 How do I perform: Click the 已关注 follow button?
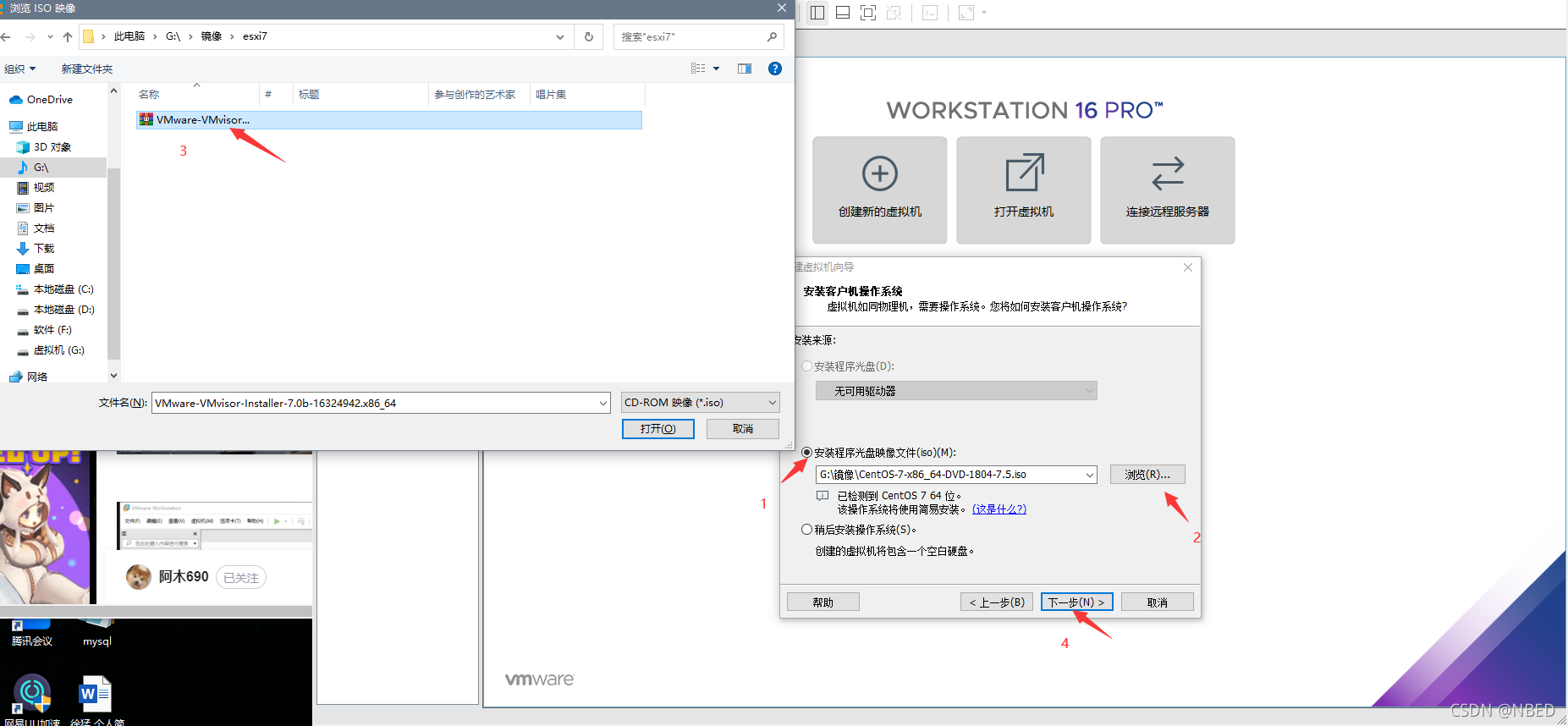(241, 577)
